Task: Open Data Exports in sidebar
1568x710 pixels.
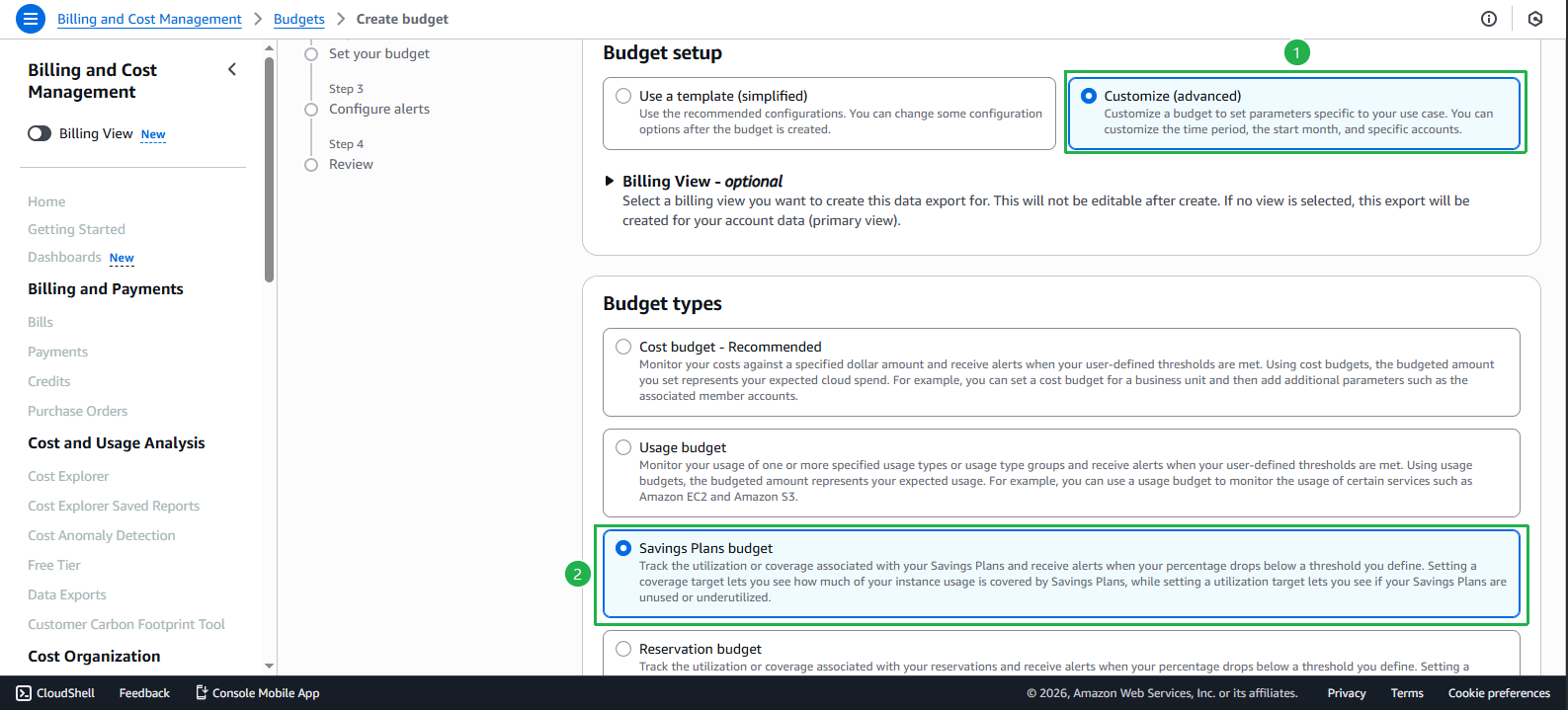Action: pyautogui.click(x=67, y=594)
